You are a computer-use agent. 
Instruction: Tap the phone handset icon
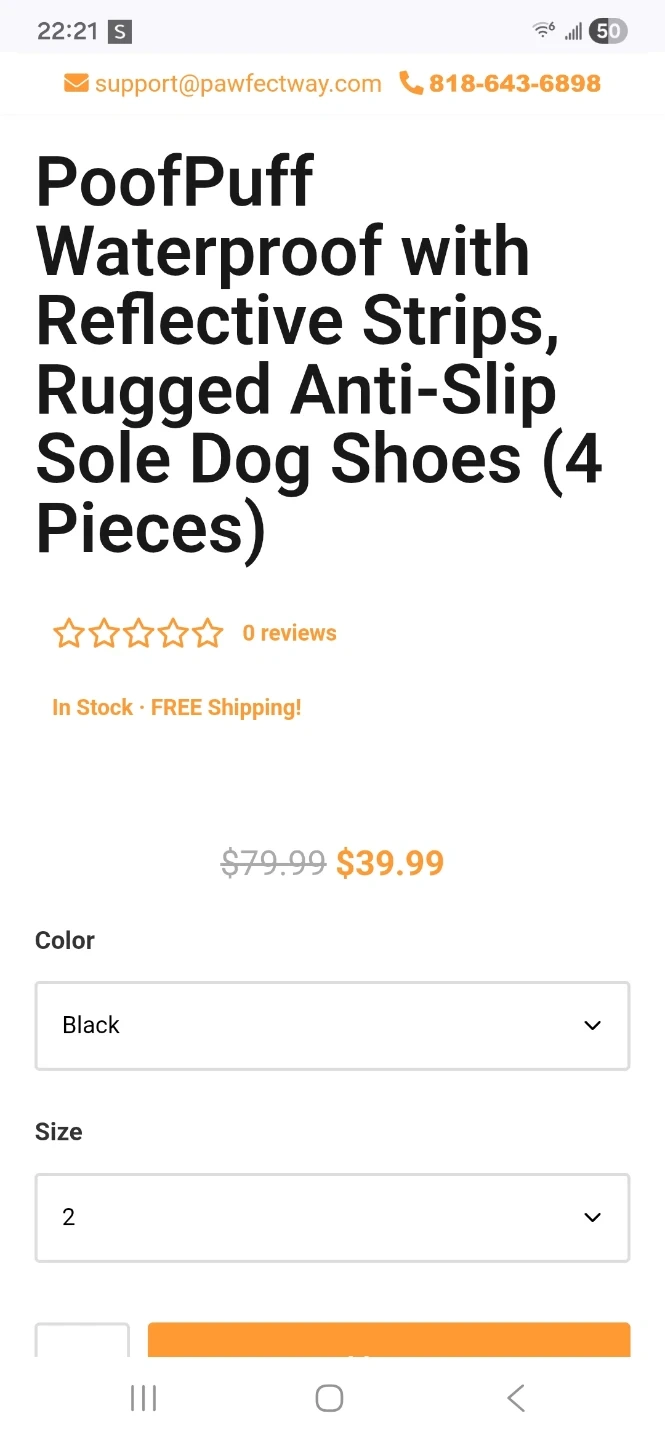point(411,83)
